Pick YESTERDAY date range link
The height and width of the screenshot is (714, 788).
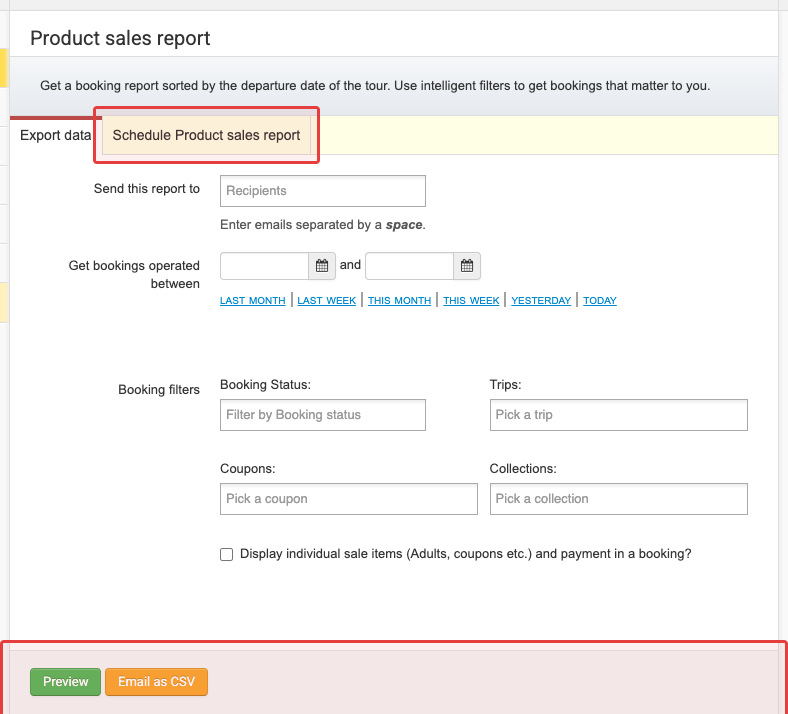pyautogui.click(x=541, y=300)
